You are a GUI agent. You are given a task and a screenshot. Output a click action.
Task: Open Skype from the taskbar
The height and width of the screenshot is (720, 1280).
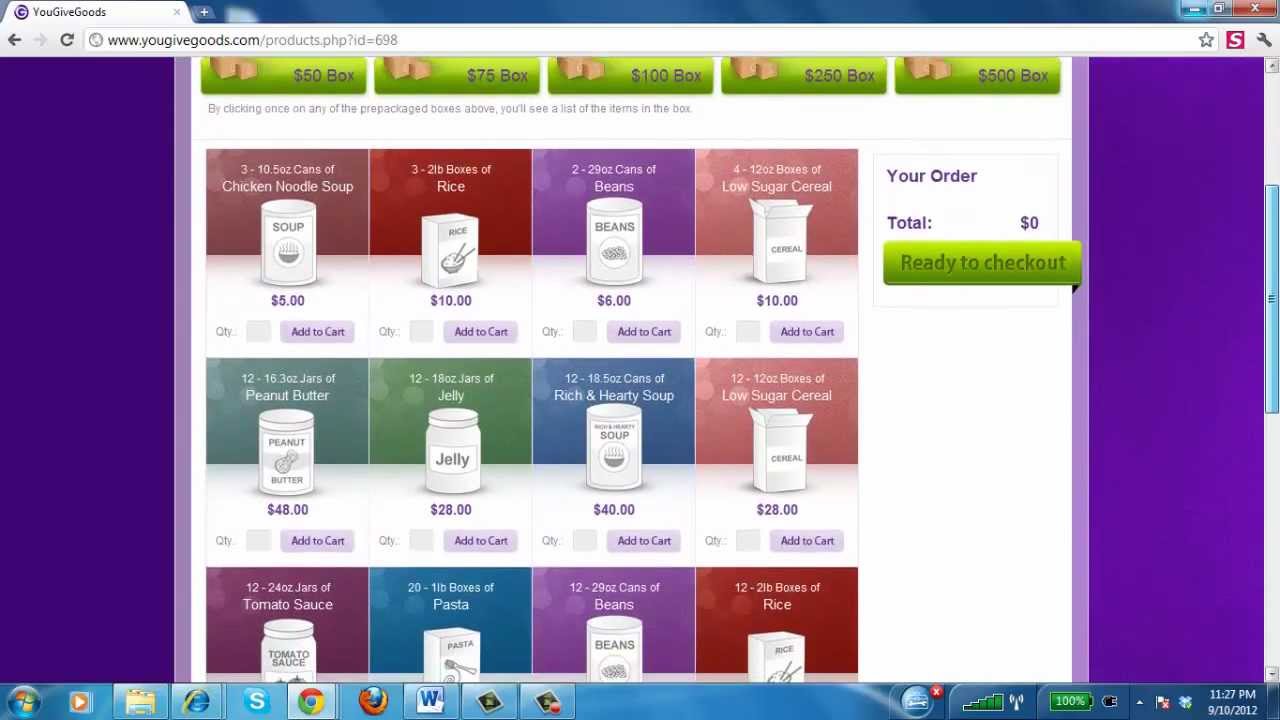click(x=256, y=702)
